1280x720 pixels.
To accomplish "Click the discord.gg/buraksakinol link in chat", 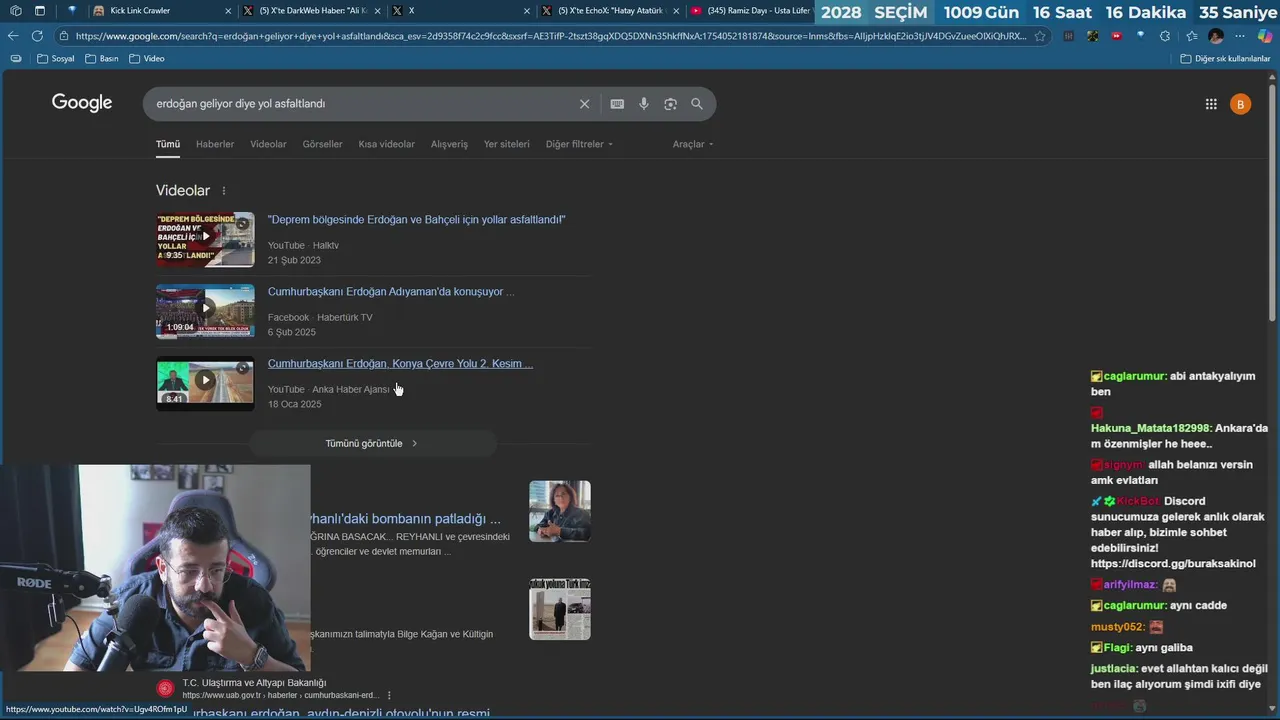I will pyautogui.click(x=1173, y=564).
